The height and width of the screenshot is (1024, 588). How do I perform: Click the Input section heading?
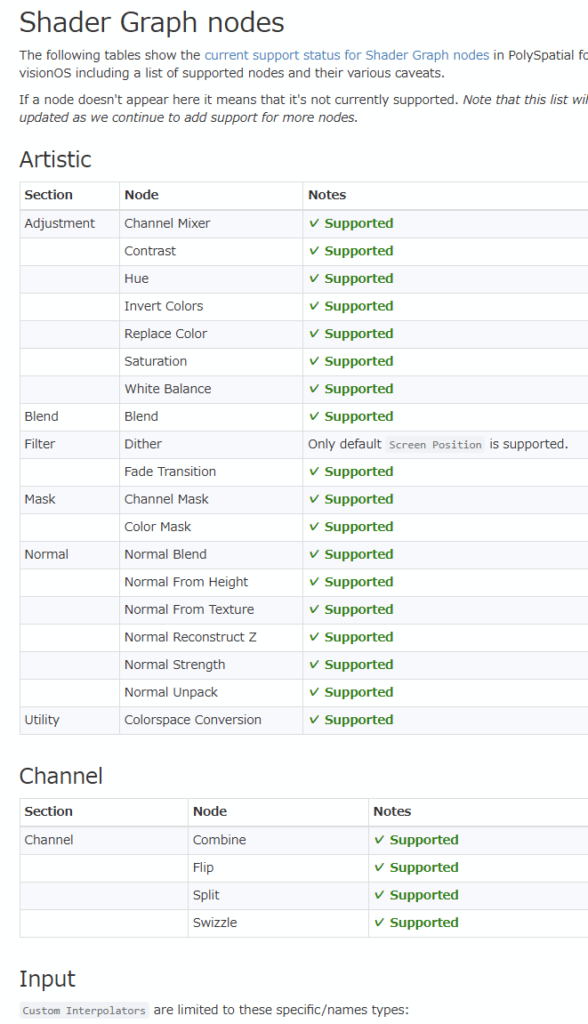coord(47,979)
